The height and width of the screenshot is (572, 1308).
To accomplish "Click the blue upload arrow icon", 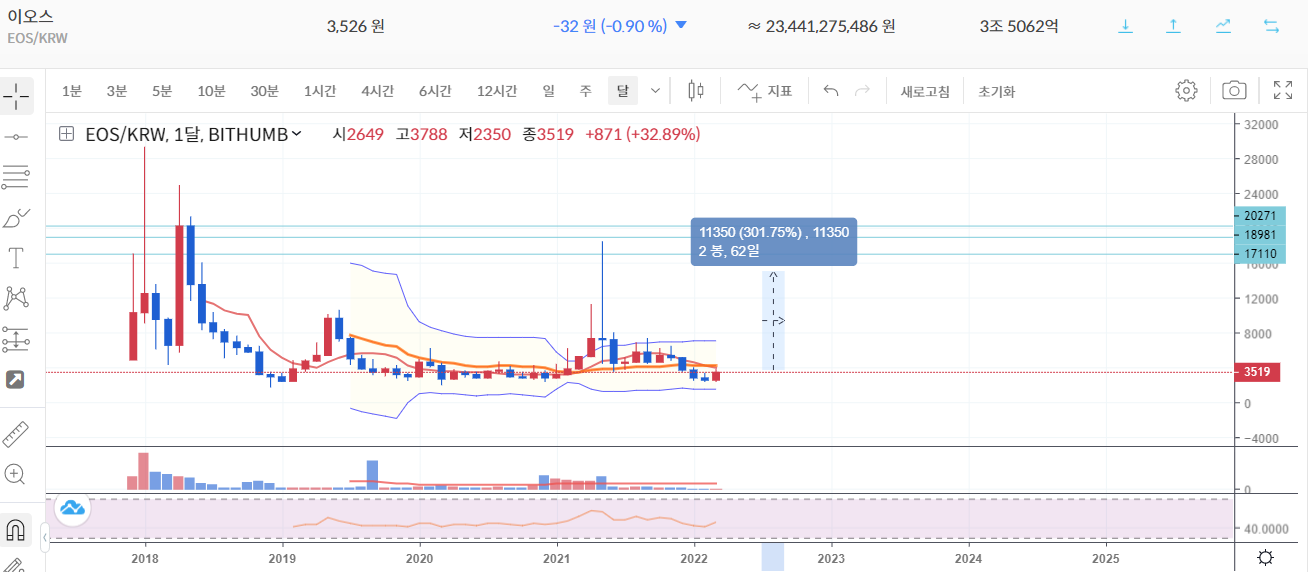I will point(1174,26).
